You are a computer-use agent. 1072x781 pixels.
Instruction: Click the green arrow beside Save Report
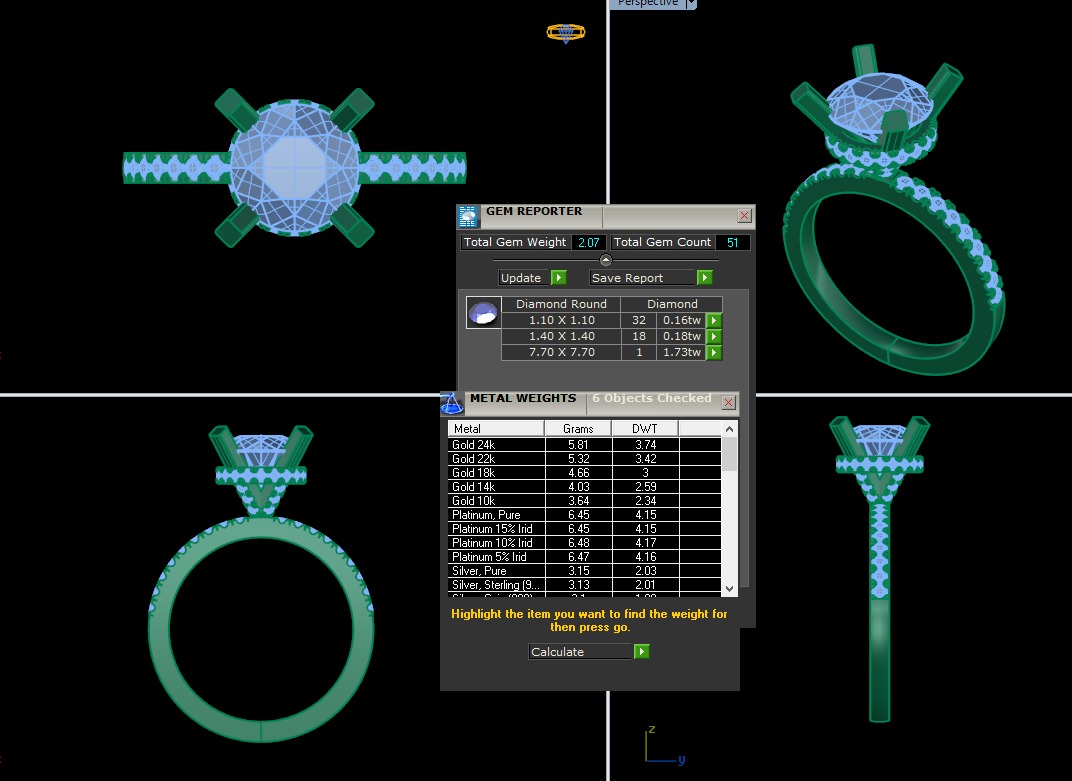pyautogui.click(x=705, y=278)
